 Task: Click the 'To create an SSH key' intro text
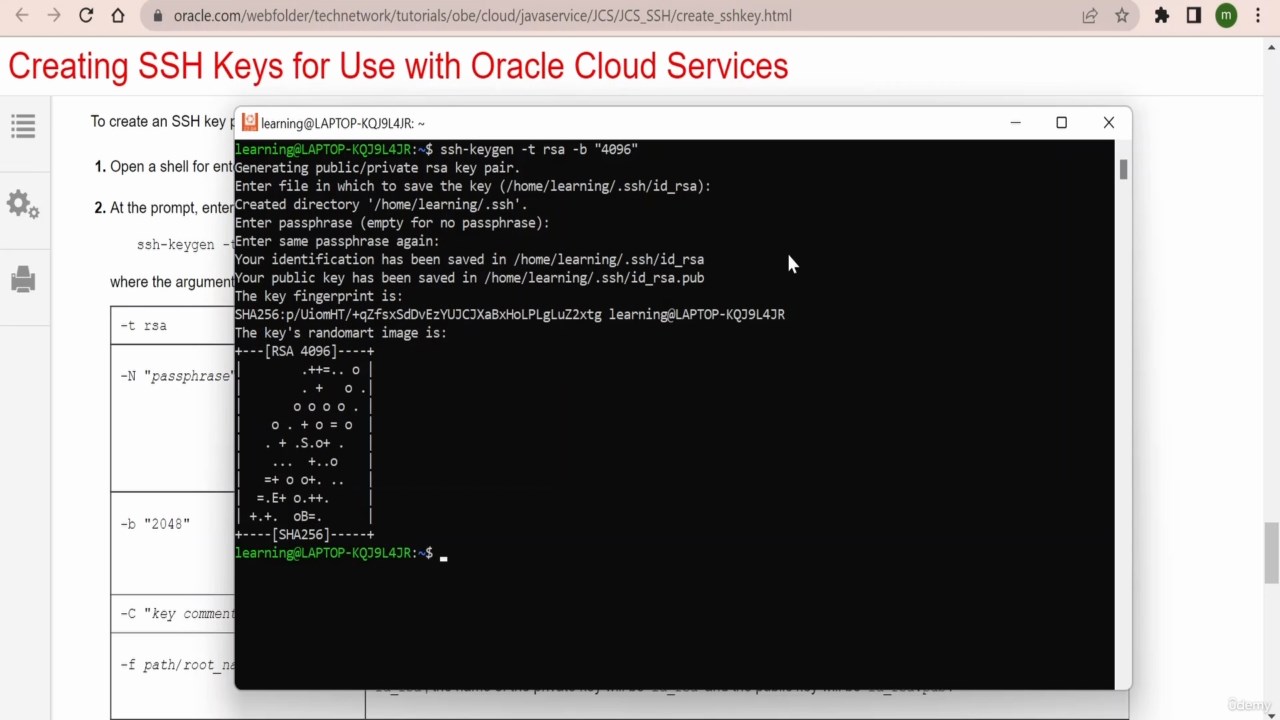[161, 122]
